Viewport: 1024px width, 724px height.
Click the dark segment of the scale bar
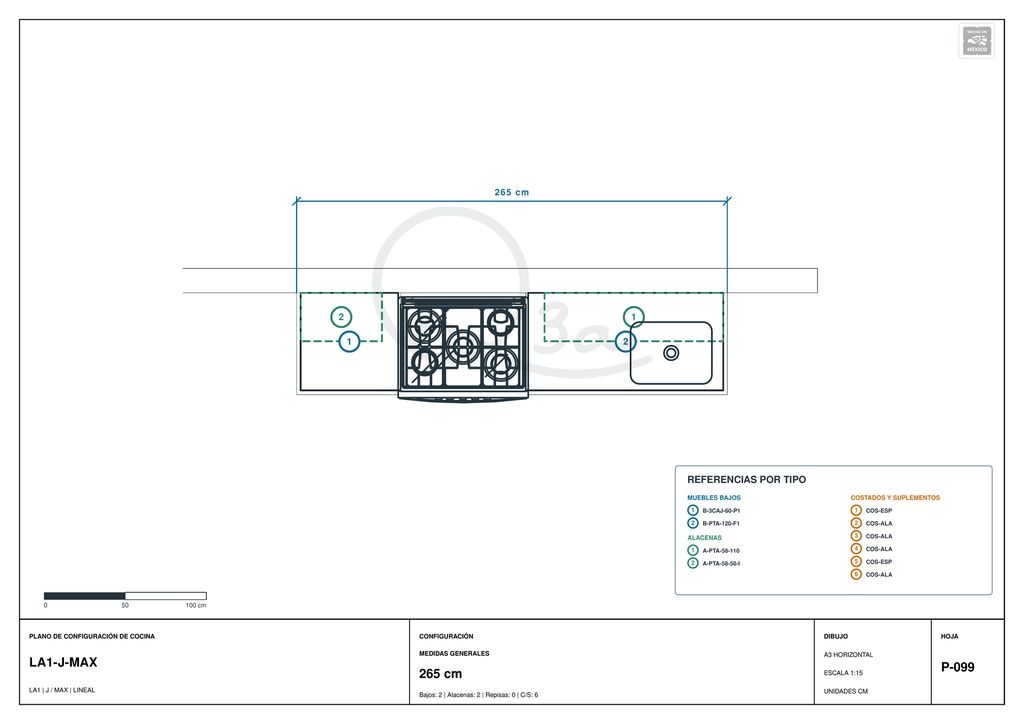pyautogui.click(x=84, y=596)
